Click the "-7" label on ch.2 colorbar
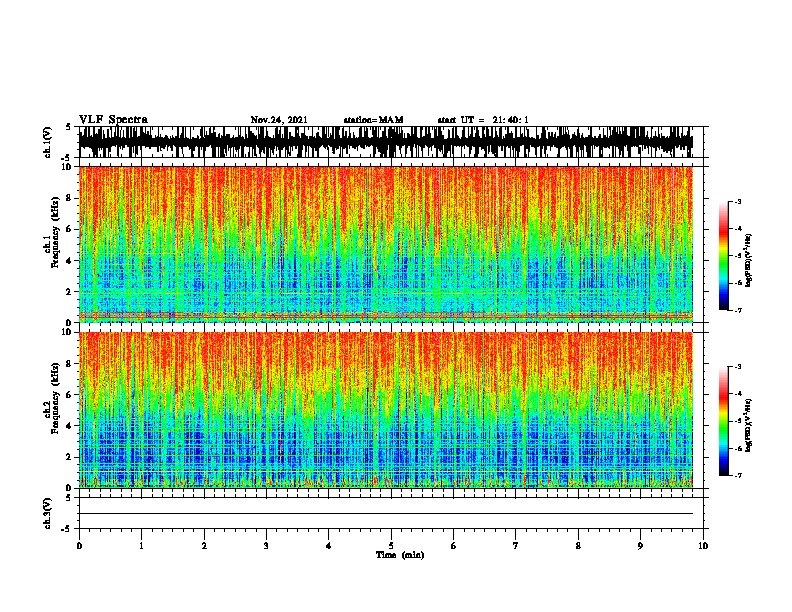792x612 pixels. [x=738, y=475]
